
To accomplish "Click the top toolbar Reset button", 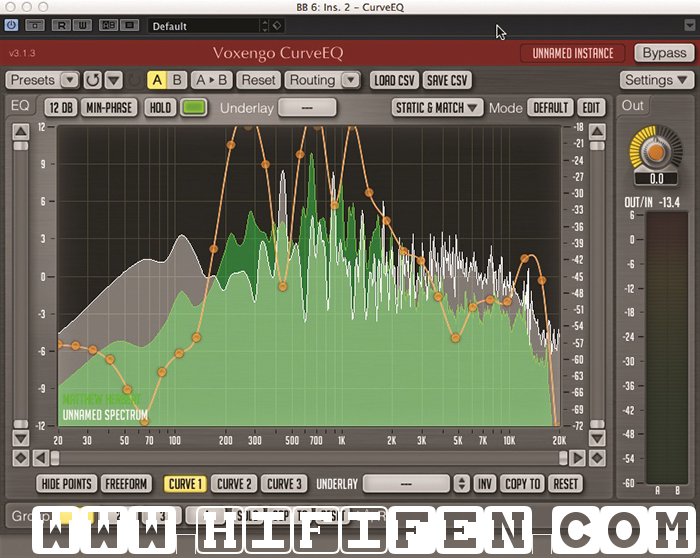I will tap(258, 80).
